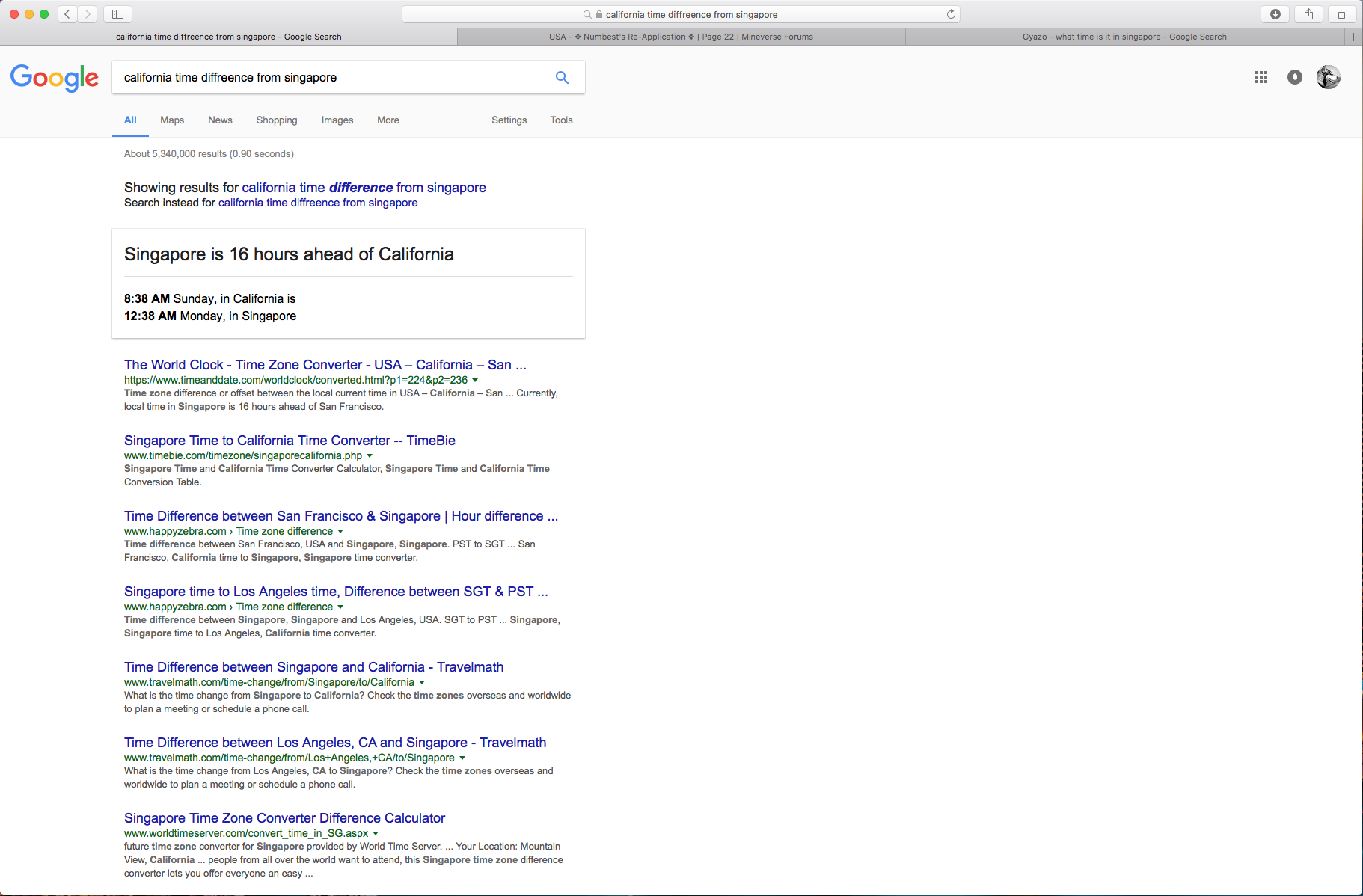Open Shopping search results
Image resolution: width=1363 pixels, height=896 pixels.
(277, 120)
